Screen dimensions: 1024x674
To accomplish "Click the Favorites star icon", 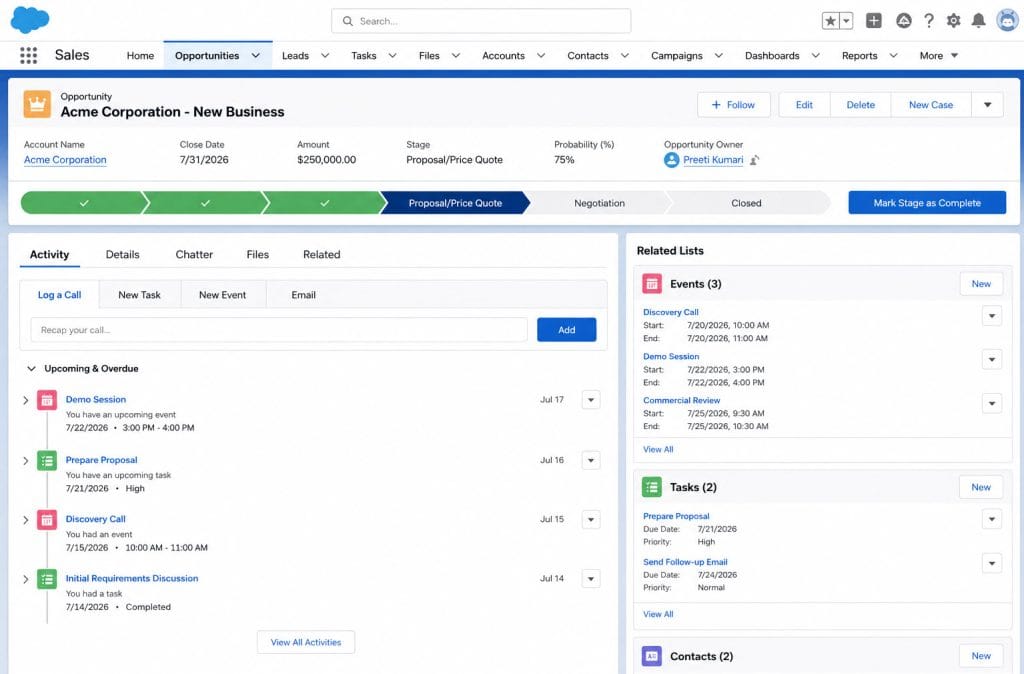I will (x=830, y=21).
